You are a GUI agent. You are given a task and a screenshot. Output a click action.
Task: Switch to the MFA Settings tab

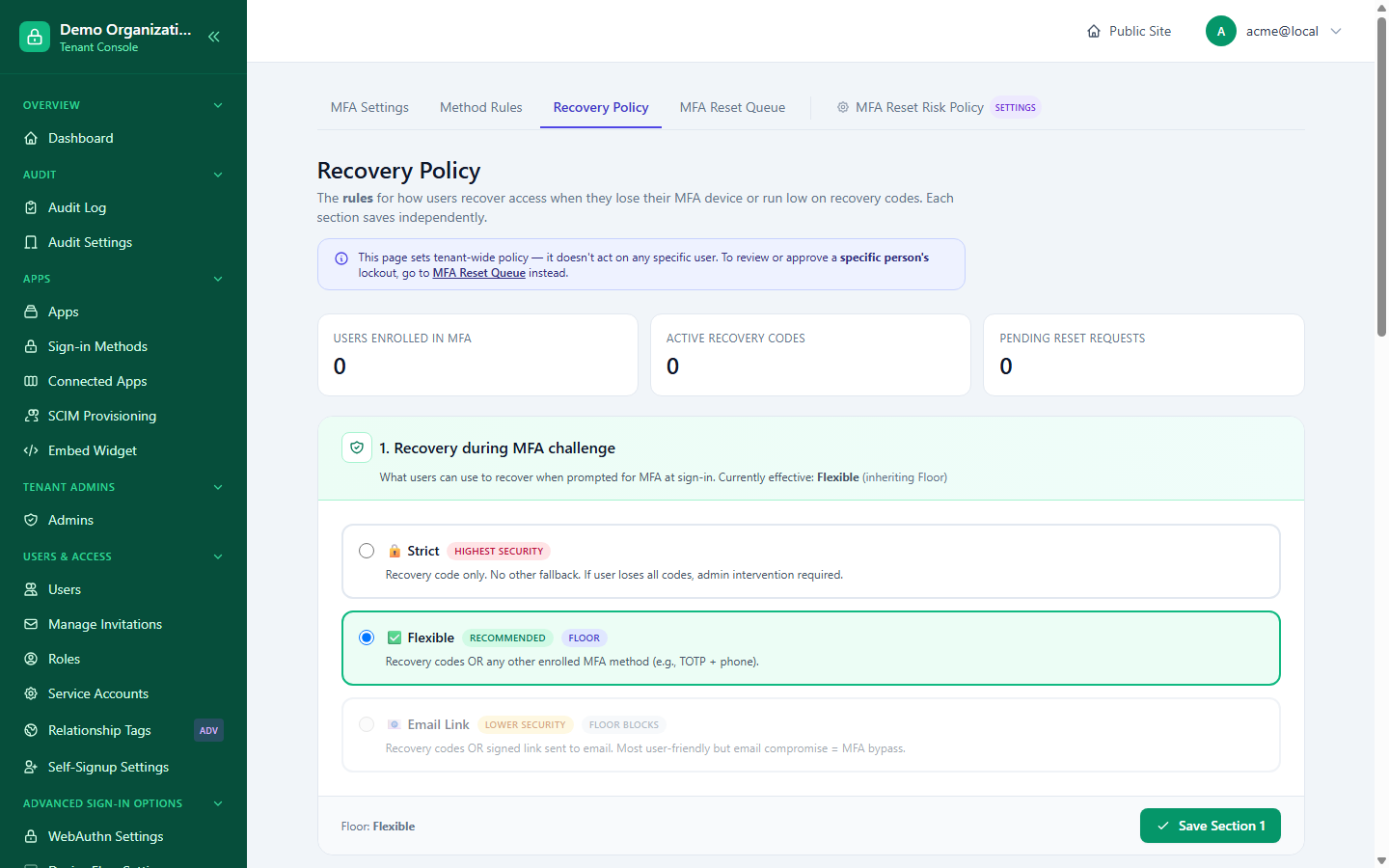[369, 107]
